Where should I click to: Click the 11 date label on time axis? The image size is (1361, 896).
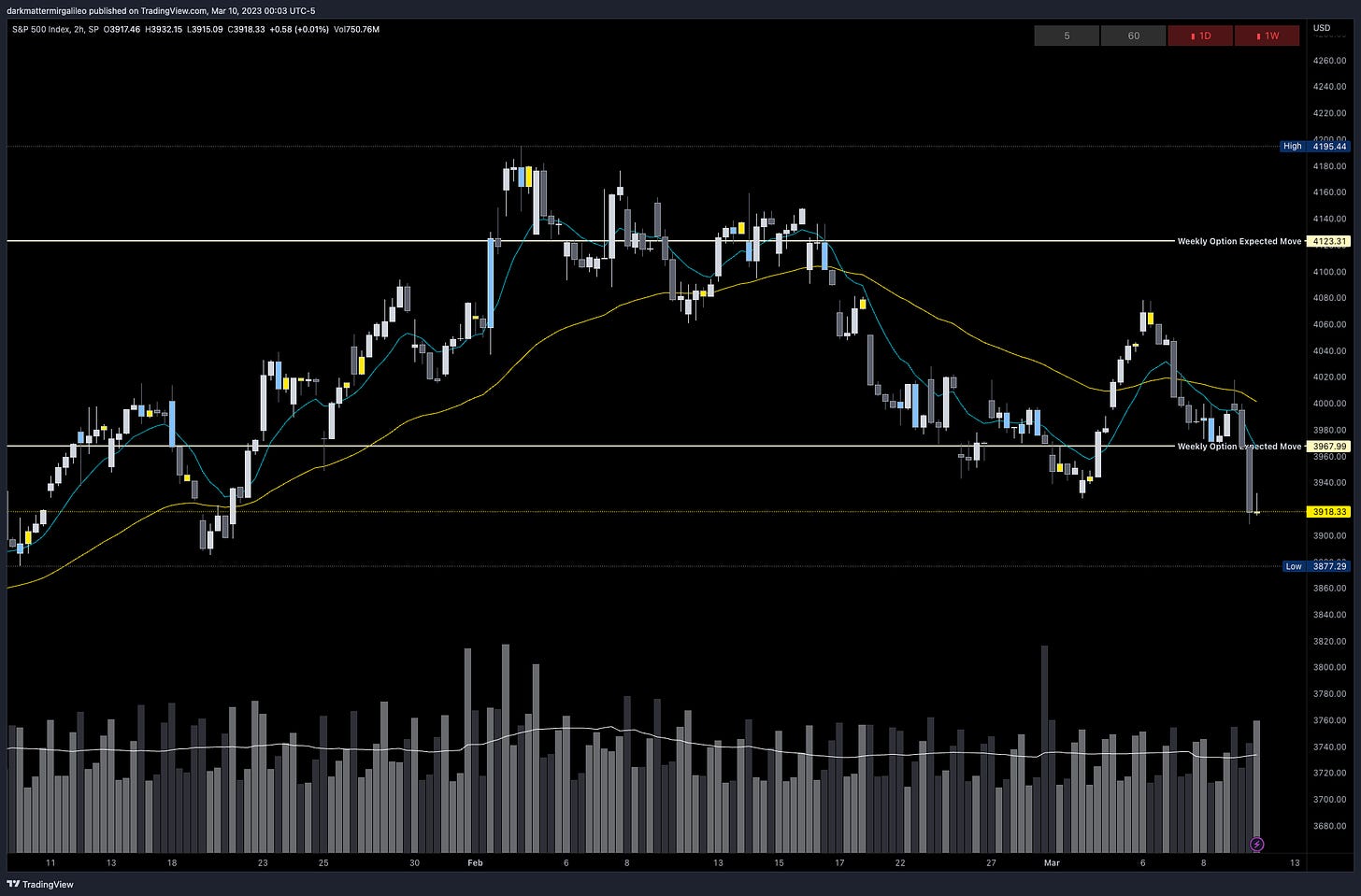(50, 862)
